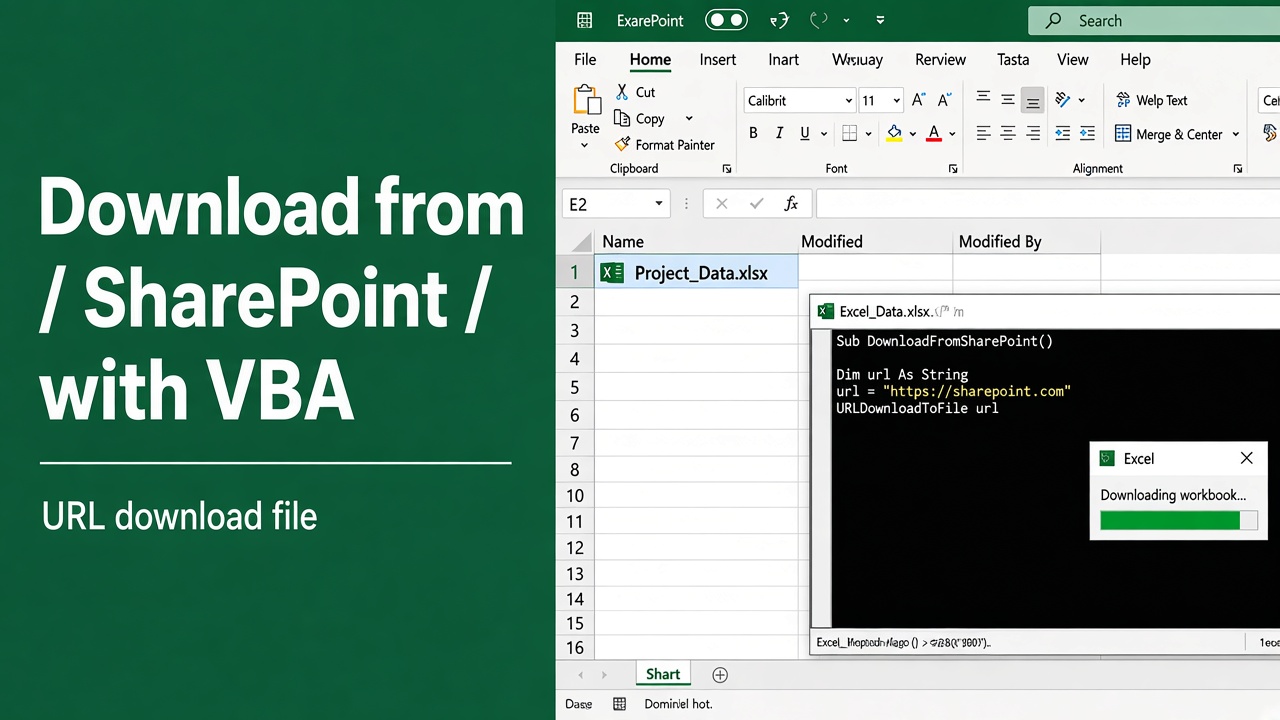This screenshot has height=720, width=1280.
Task: Select Middle Align in Alignment group
Action: 1008,100
